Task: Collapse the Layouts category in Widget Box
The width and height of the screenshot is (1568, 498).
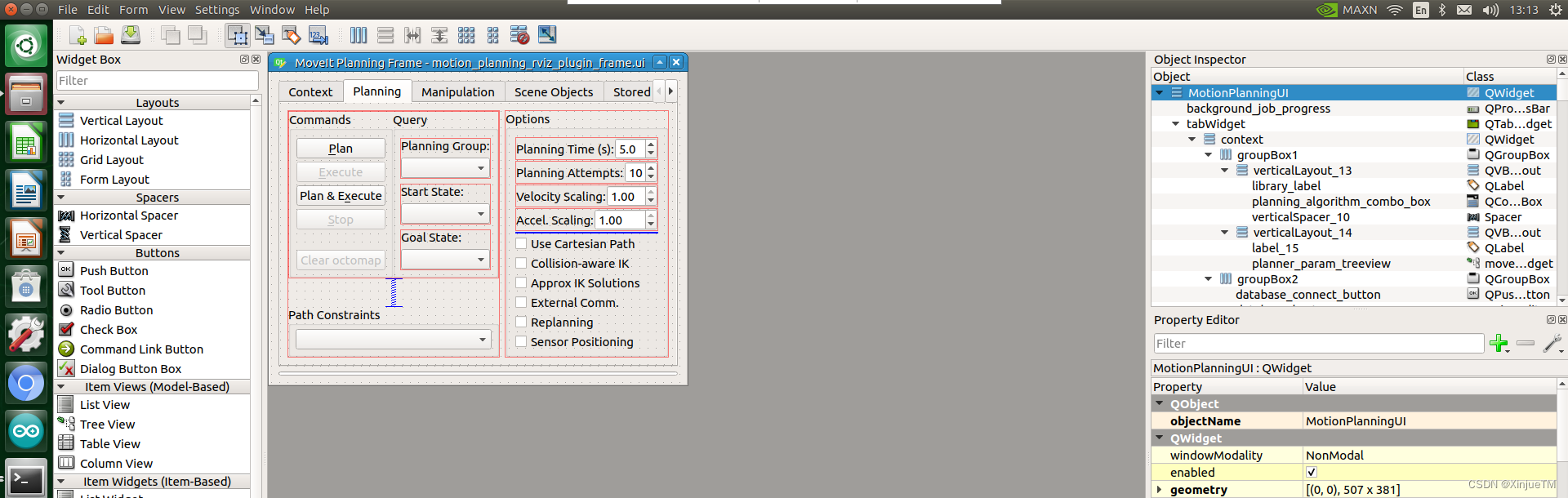Action: point(60,103)
